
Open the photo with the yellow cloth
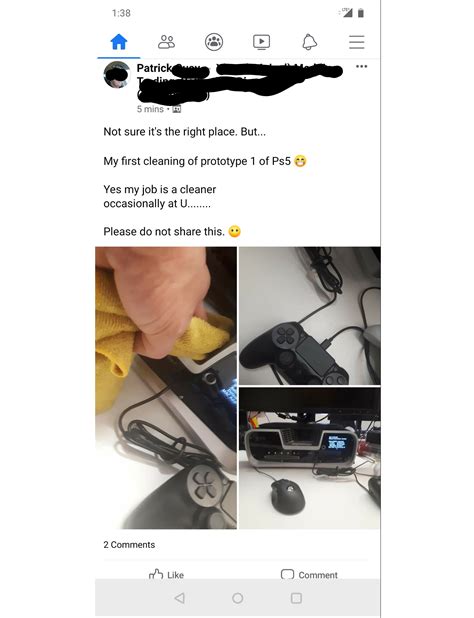coord(166,388)
